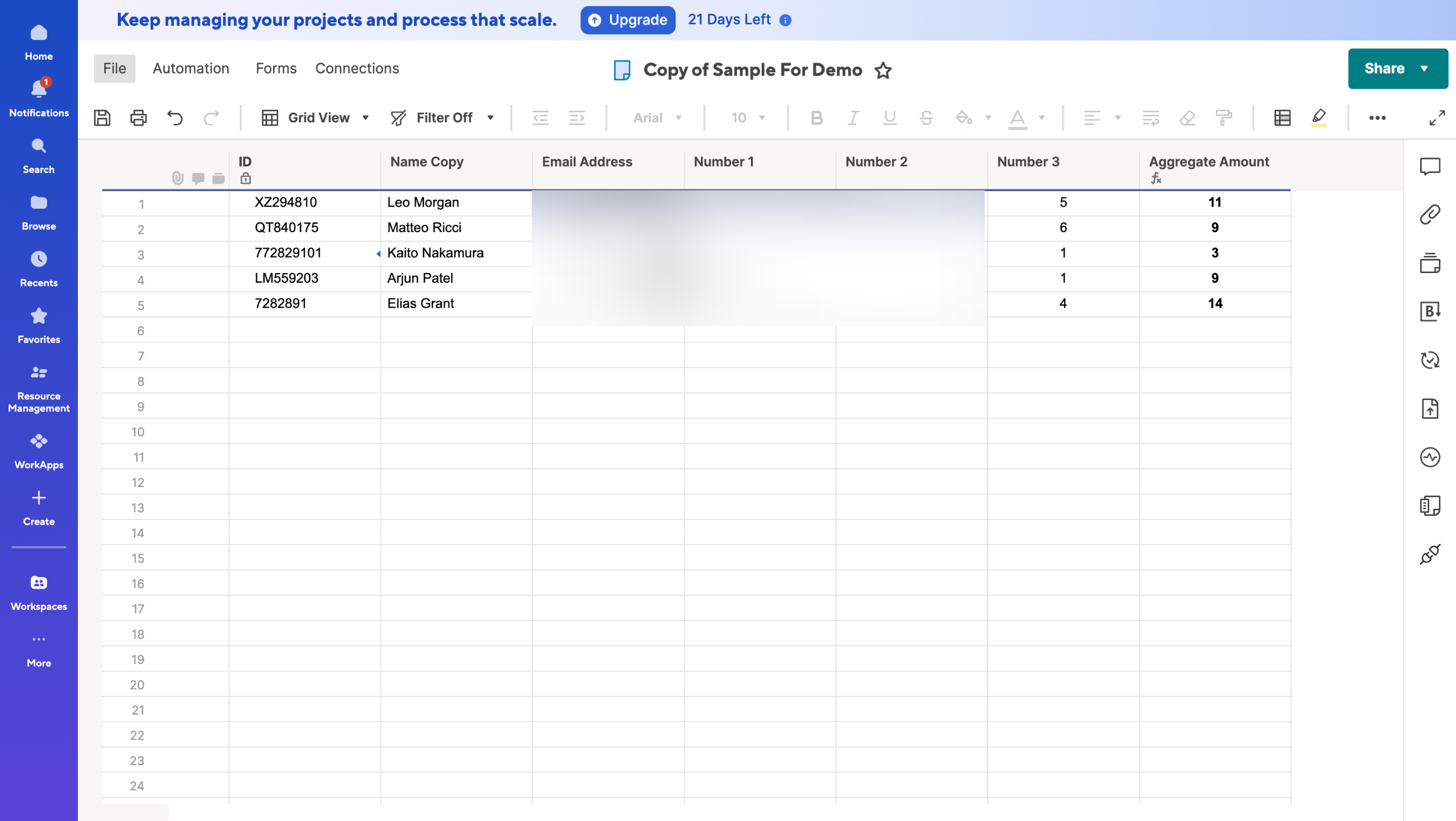The width and height of the screenshot is (1456, 821).
Task: Open the Automation menu
Action: 191,68
